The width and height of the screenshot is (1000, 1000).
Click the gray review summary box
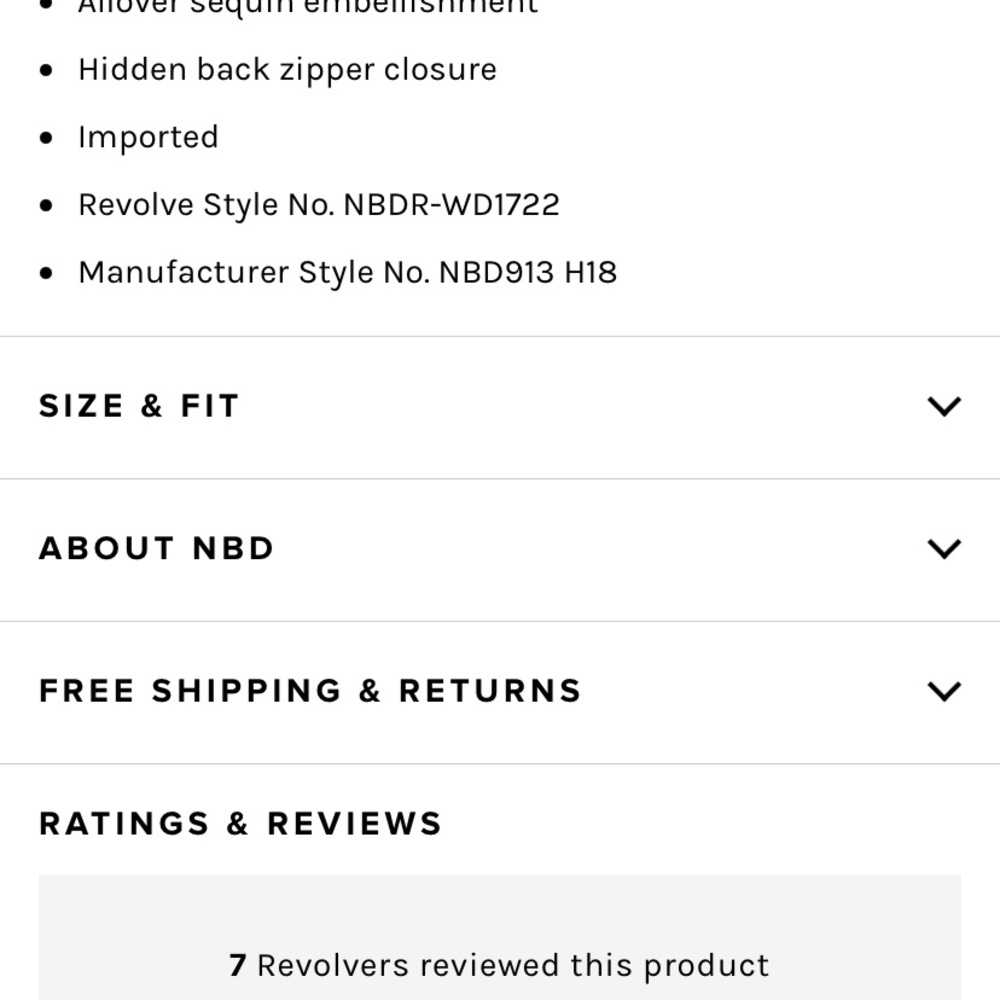coord(499,937)
